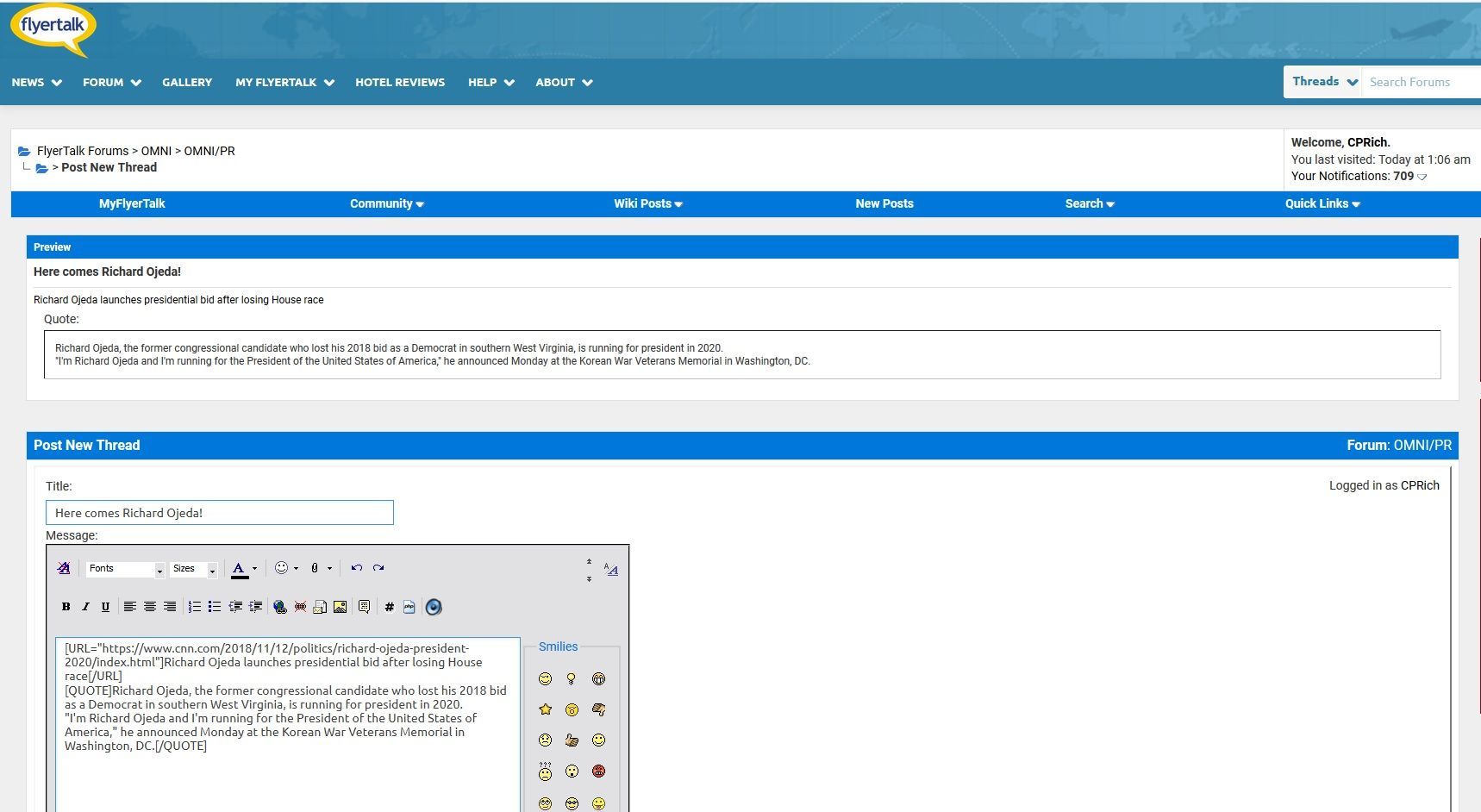The height and width of the screenshot is (812, 1481).
Task: Increase the indent of text
Action: 255,607
